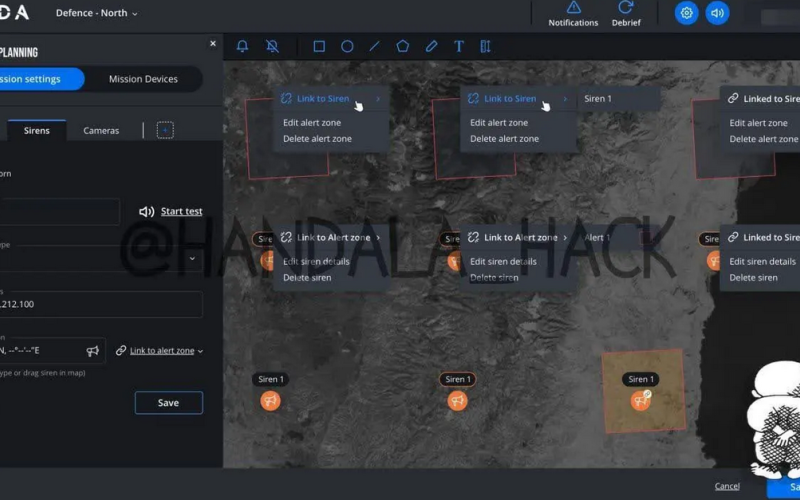
Task: Expand the Link to alert zone dropdown
Action: (160, 351)
